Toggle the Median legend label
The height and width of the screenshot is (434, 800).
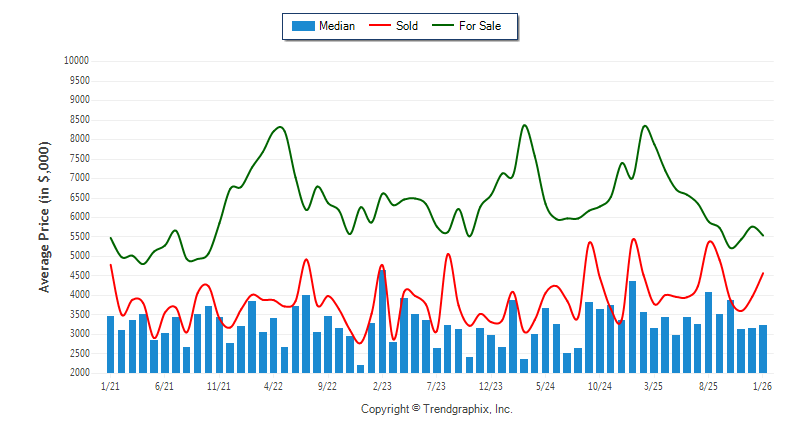tap(338, 26)
